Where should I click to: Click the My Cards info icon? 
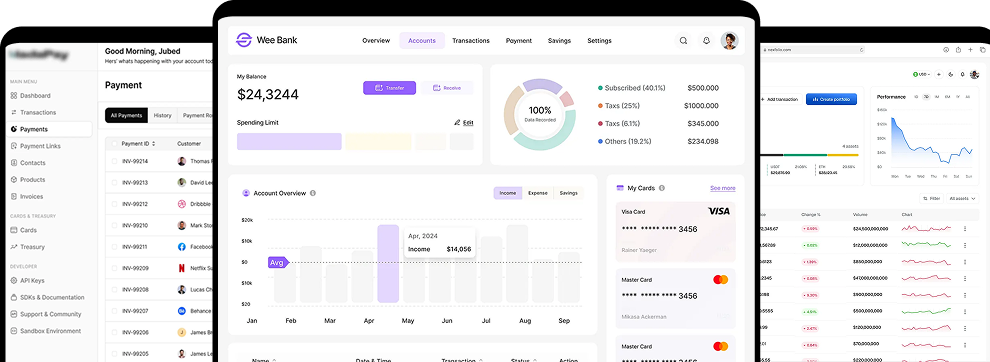point(662,188)
